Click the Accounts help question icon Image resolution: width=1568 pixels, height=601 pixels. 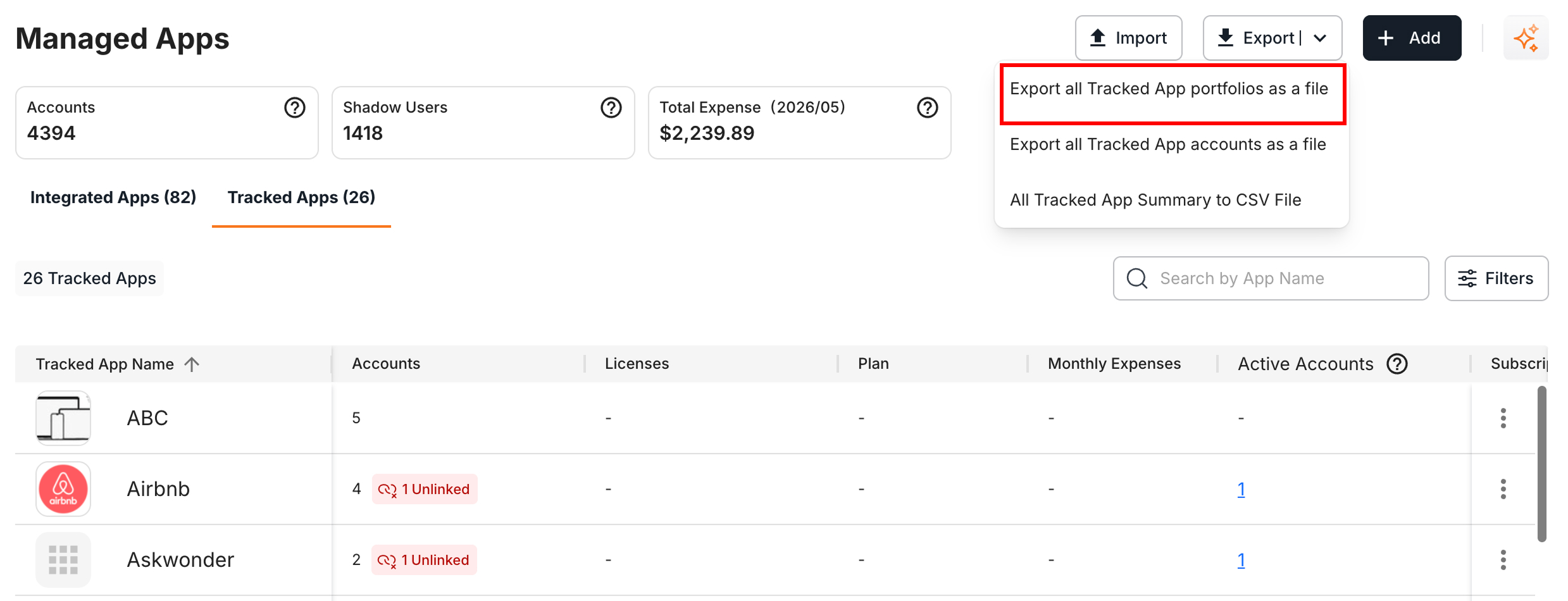[x=294, y=108]
